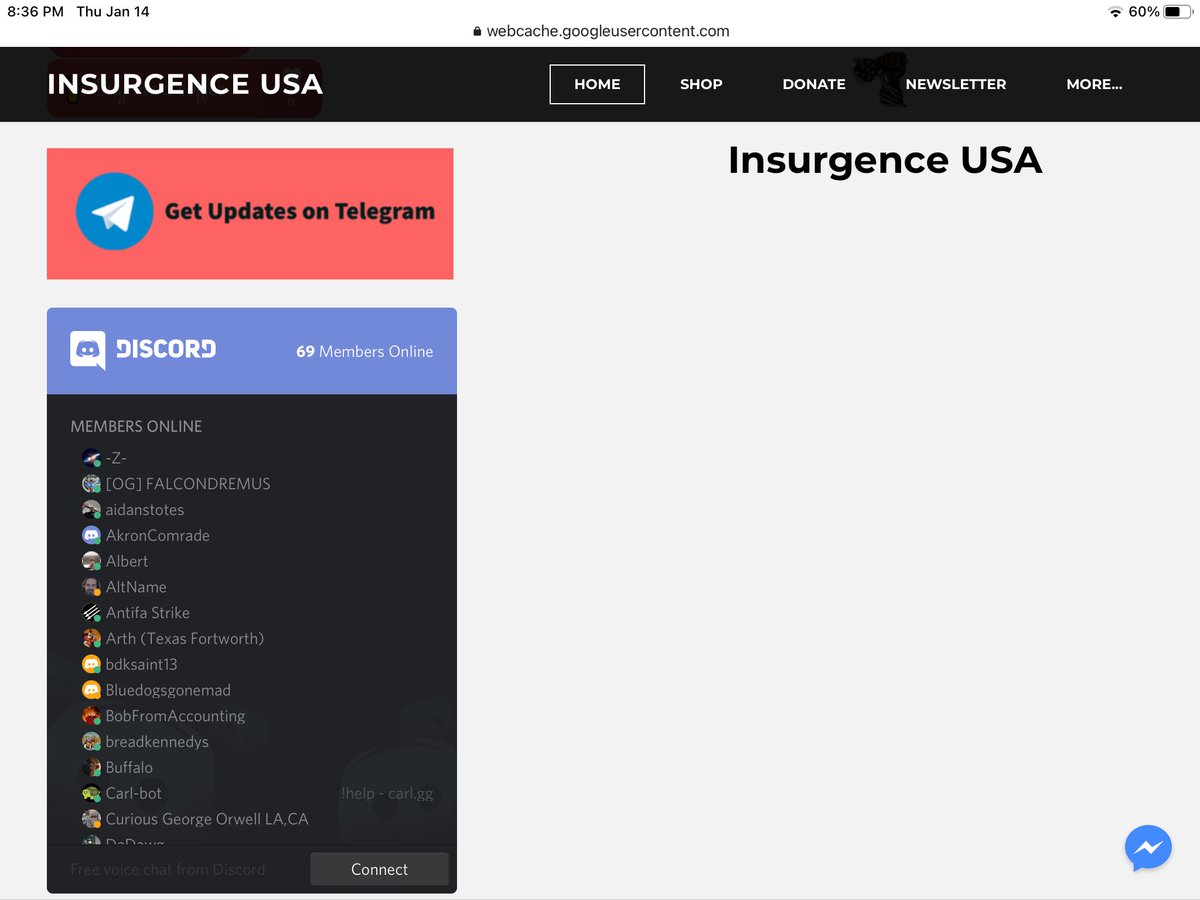
Task: Click the Discord logo icon
Action: pyautogui.click(x=88, y=350)
